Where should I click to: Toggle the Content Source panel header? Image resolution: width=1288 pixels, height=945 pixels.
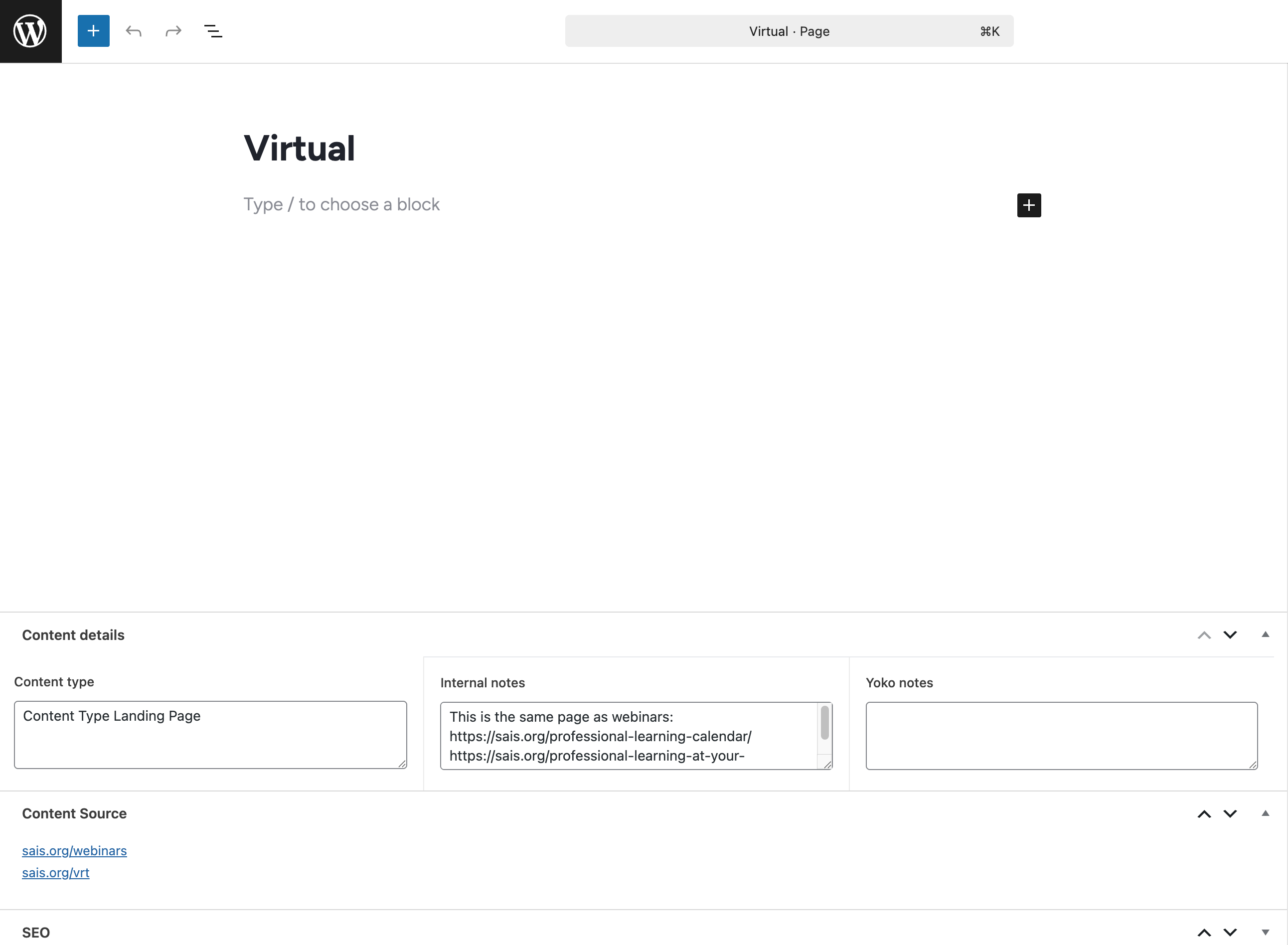tap(74, 813)
